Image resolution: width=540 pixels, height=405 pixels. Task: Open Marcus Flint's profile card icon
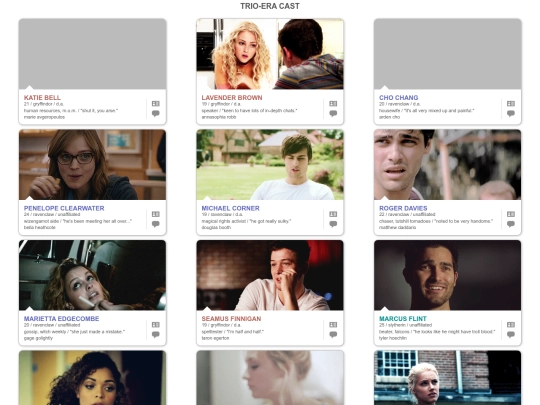coord(511,324)
